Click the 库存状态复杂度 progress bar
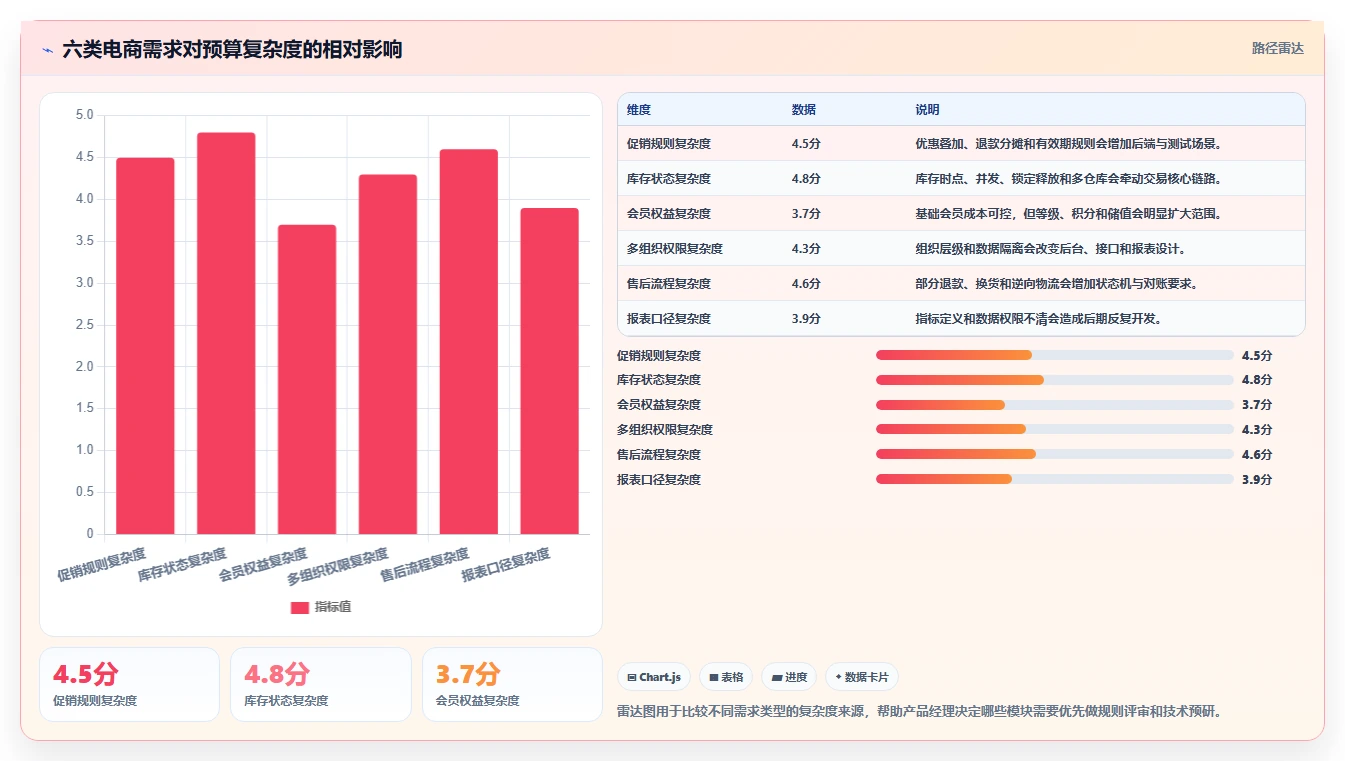Image resolution: width=1345 pixels, height=761 pixels. tap(1054, 380)
